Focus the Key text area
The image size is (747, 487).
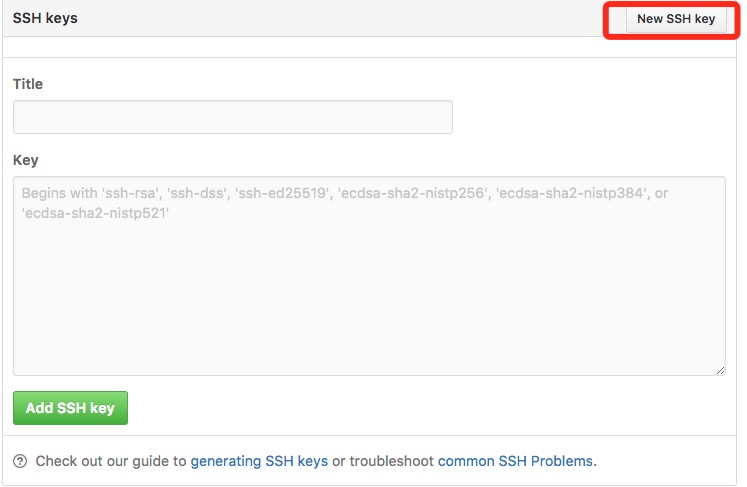(x=369, y=276)
